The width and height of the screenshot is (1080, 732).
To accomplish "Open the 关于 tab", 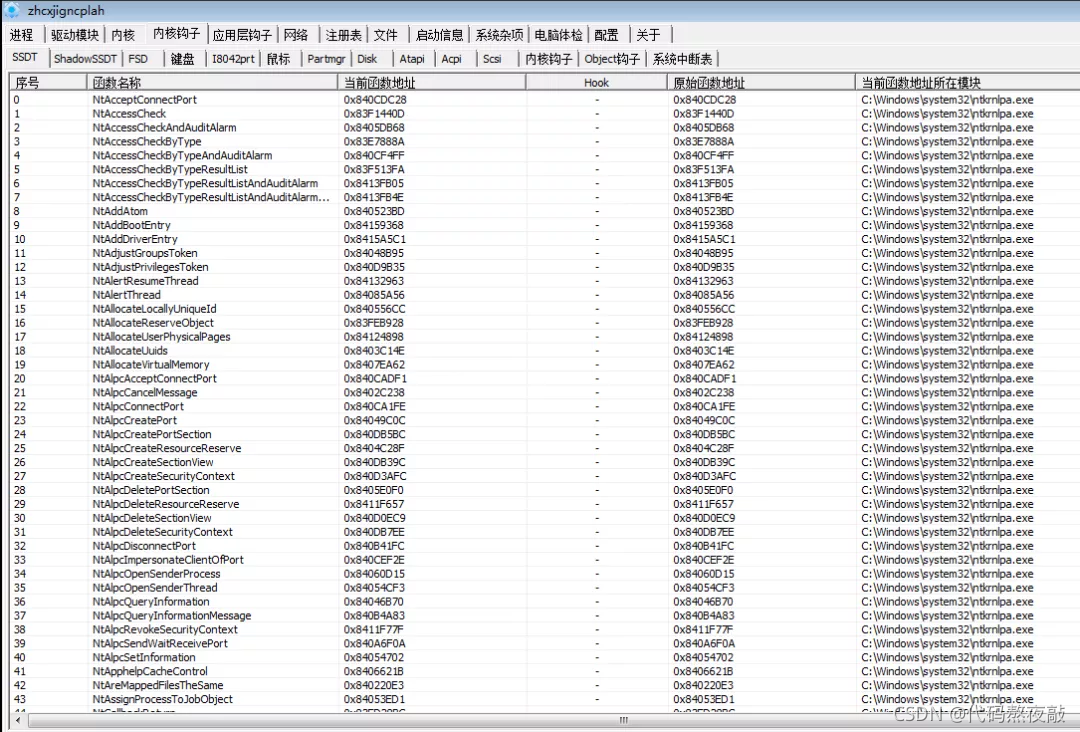I will [x=649, y=35].
